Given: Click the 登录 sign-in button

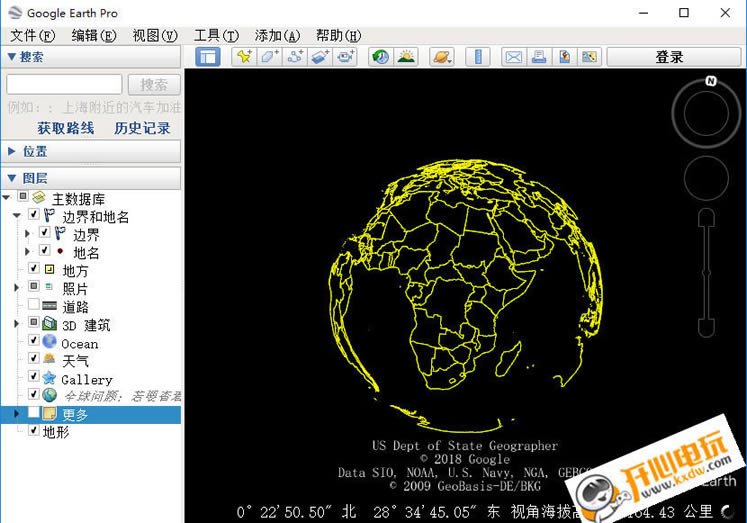Looking at the screenshot, I should point(669,57).
